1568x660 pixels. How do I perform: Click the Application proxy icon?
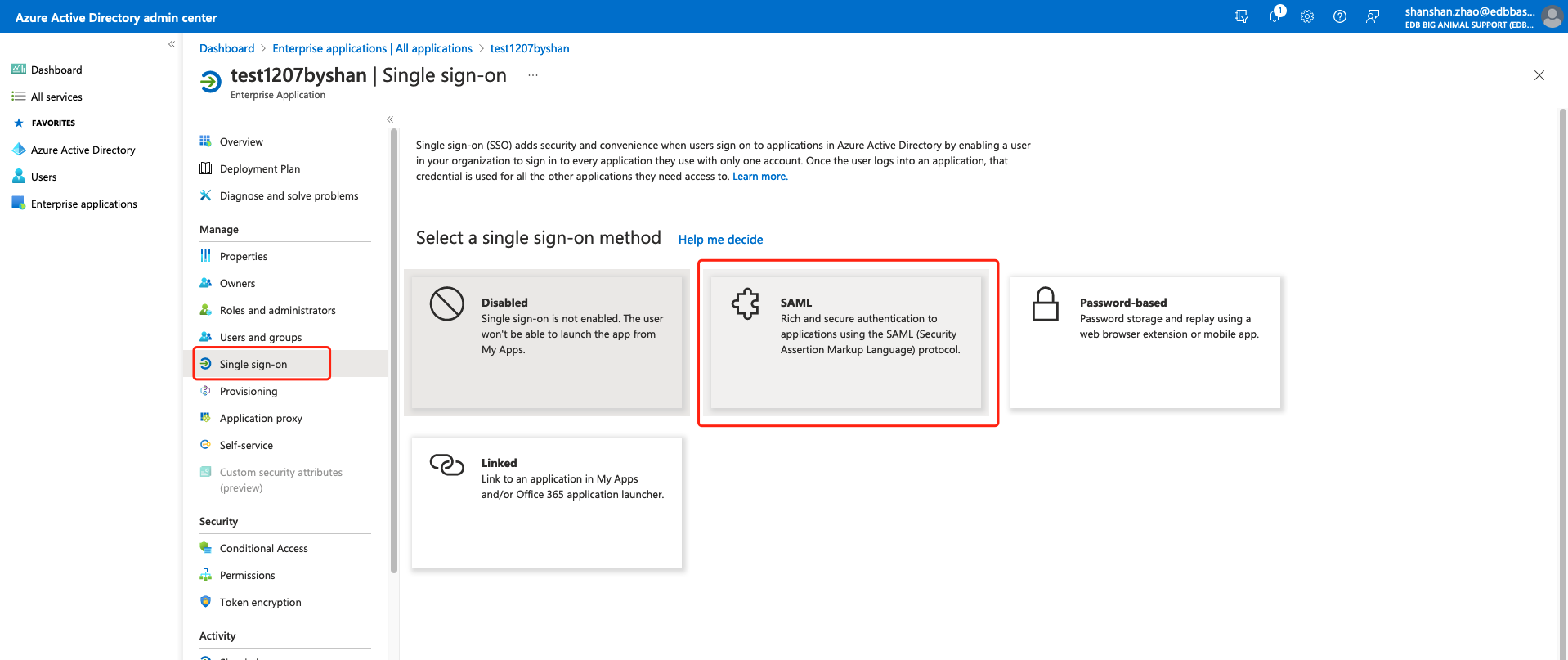[205, 417]
